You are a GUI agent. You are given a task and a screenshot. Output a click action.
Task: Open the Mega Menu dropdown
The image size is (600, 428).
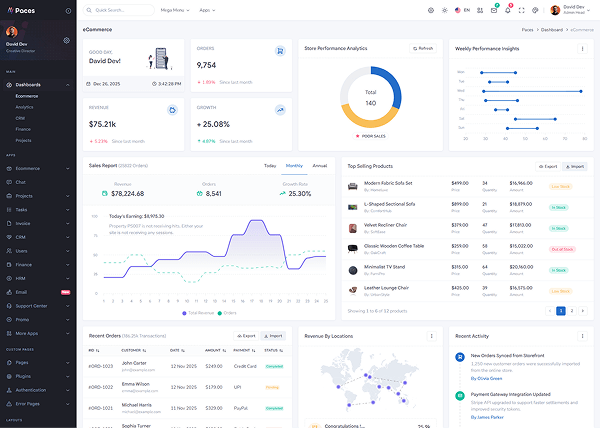click(x=174, y=10)
